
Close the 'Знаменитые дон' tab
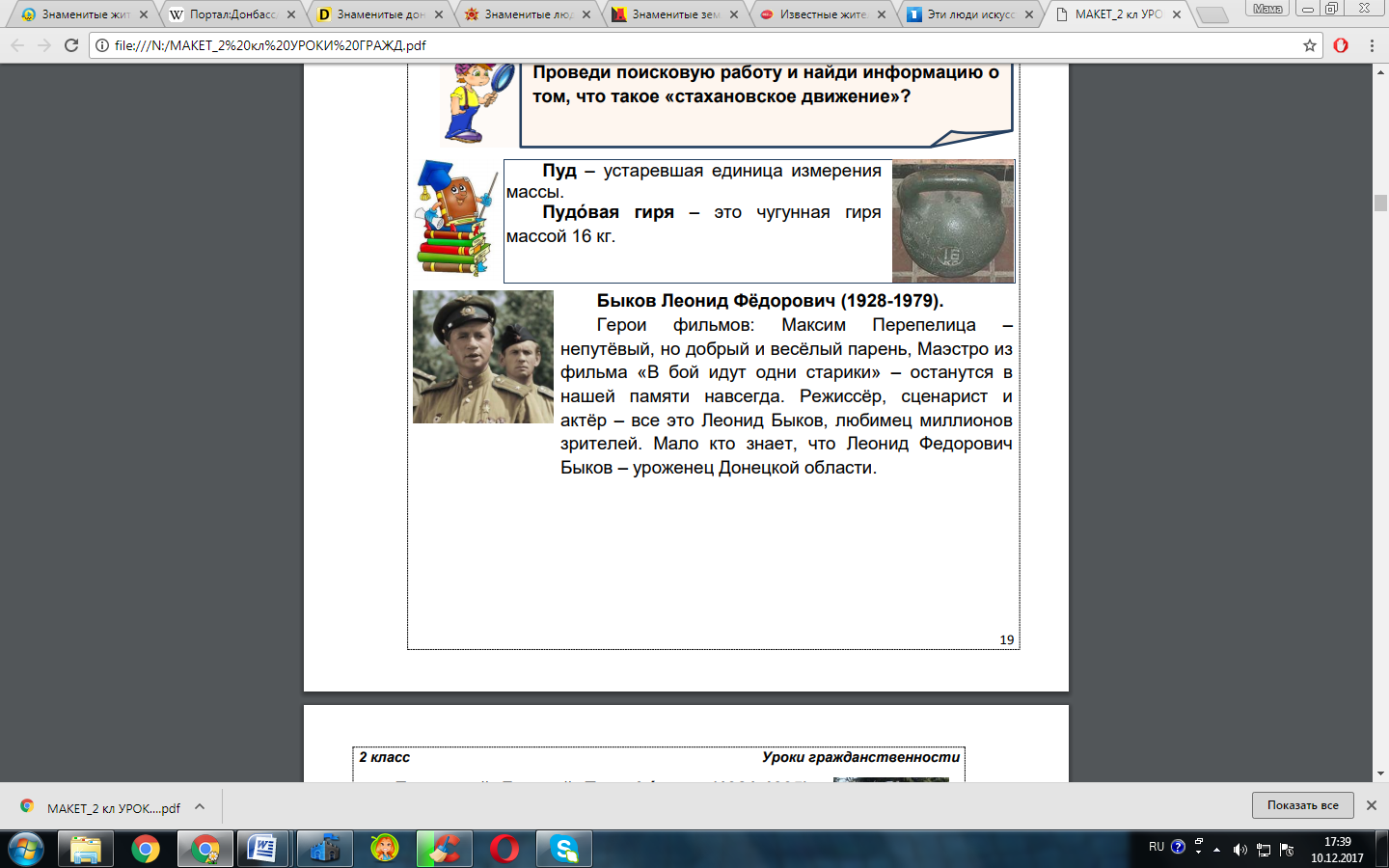click(439, 14)
